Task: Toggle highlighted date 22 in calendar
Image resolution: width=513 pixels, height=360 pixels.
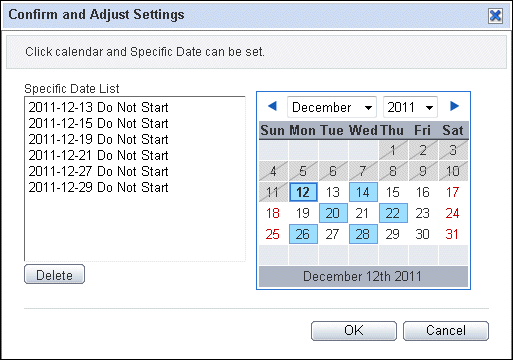Action: 393,213
